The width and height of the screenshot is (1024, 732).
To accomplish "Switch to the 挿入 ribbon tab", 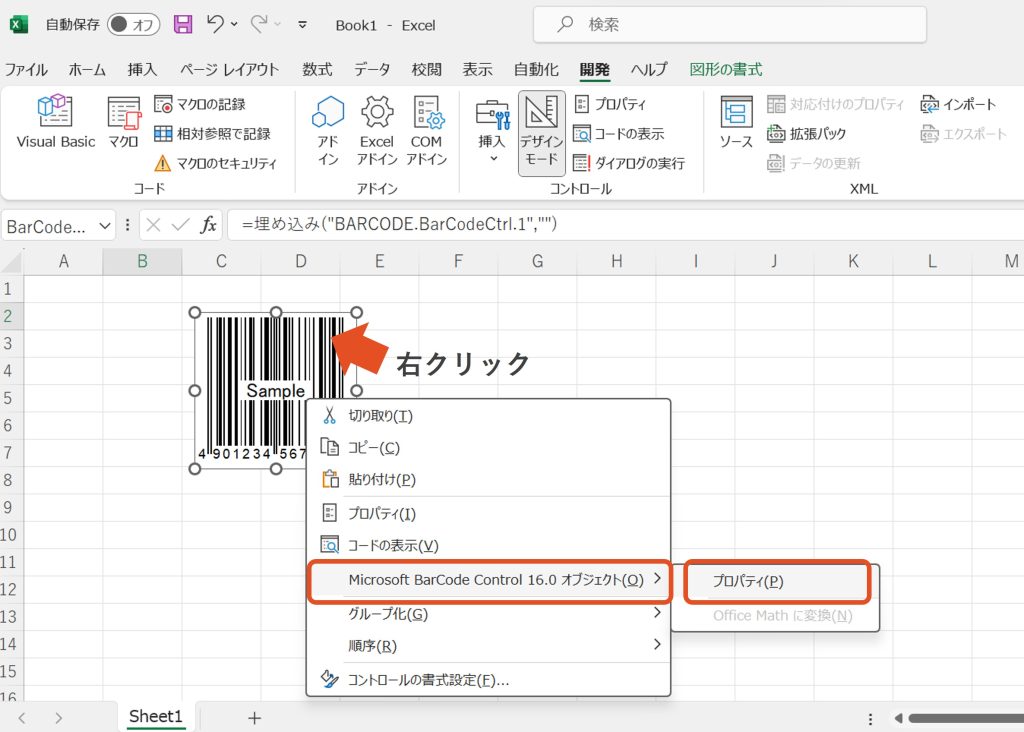I will click(142, 70).
